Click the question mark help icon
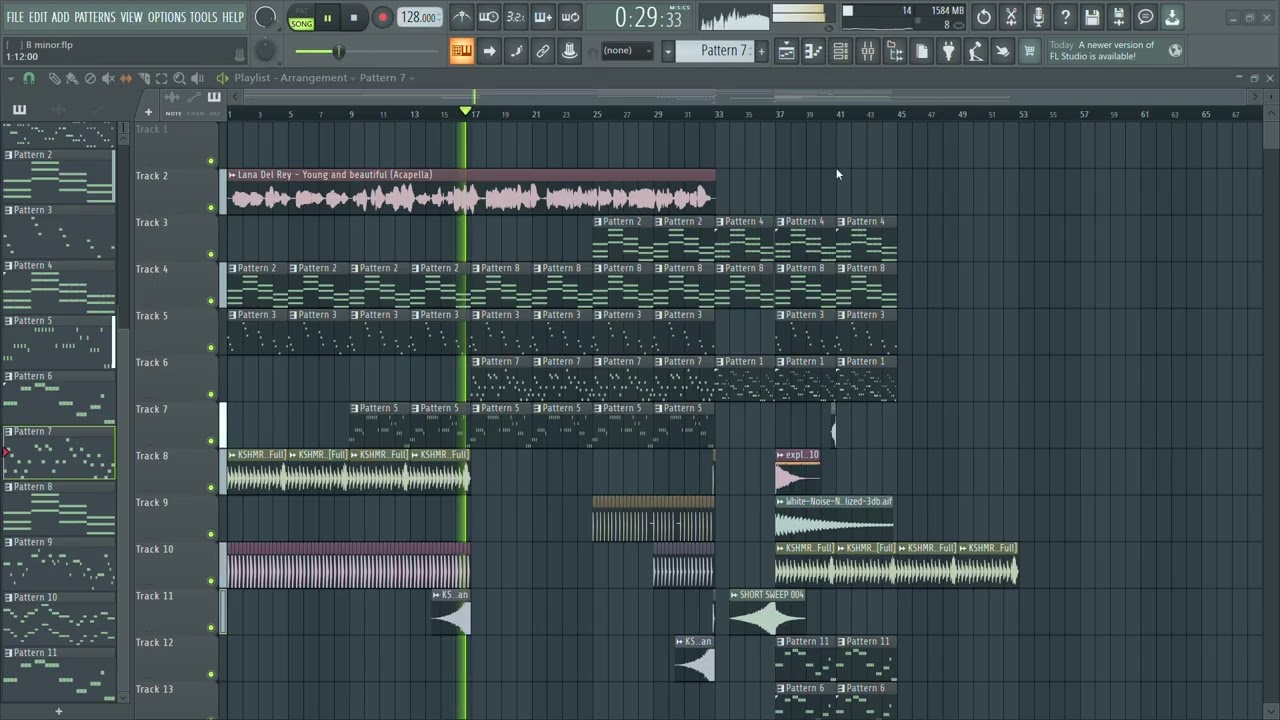1280x720 pixels. (1065, 17)
